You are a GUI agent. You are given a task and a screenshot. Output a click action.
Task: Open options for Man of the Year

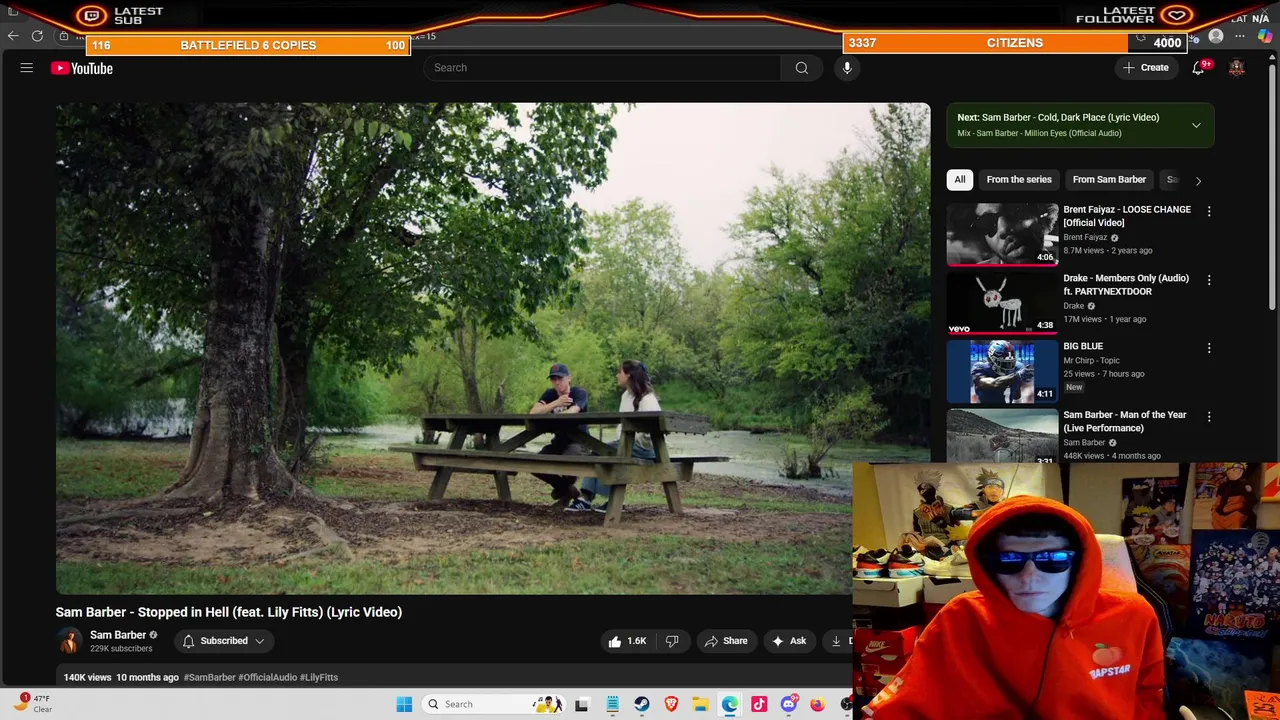click(x=1209, y=416)
